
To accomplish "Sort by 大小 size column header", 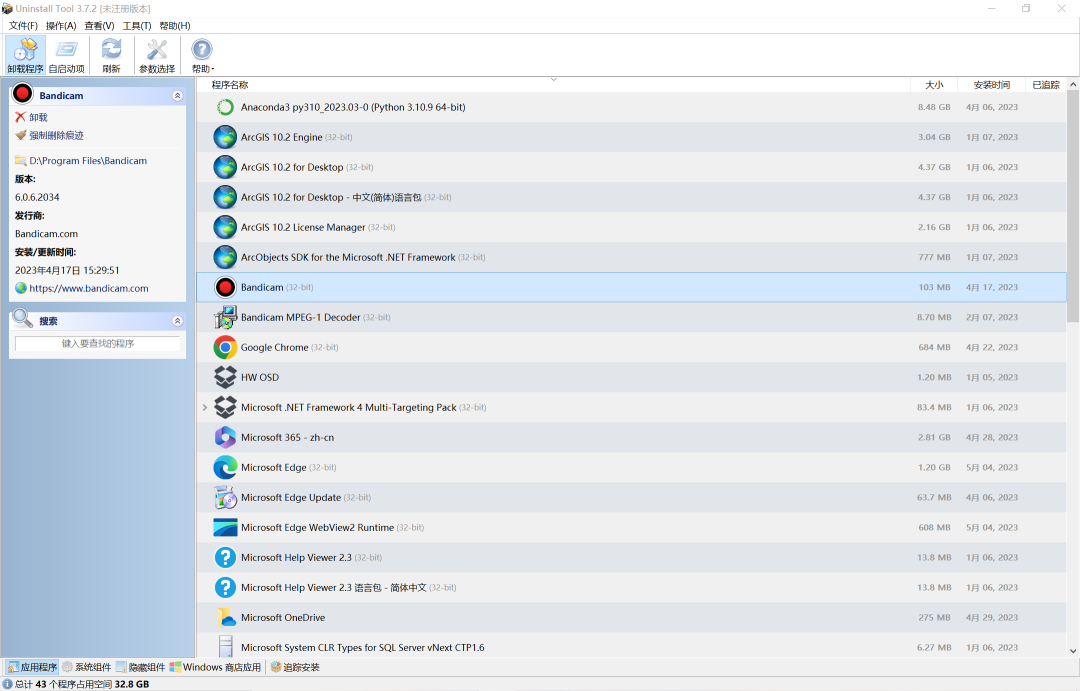I will tap(934, 85).
